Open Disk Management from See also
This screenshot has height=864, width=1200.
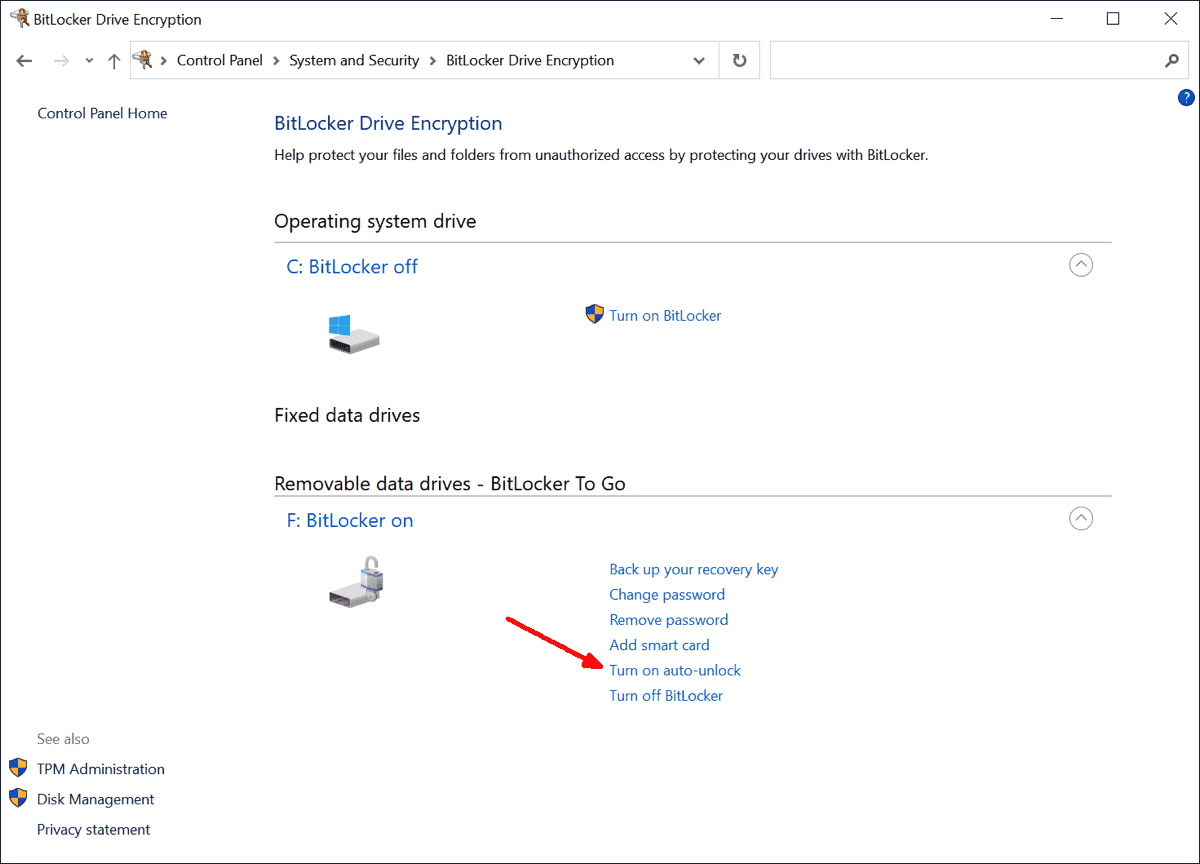pos(93,798)
